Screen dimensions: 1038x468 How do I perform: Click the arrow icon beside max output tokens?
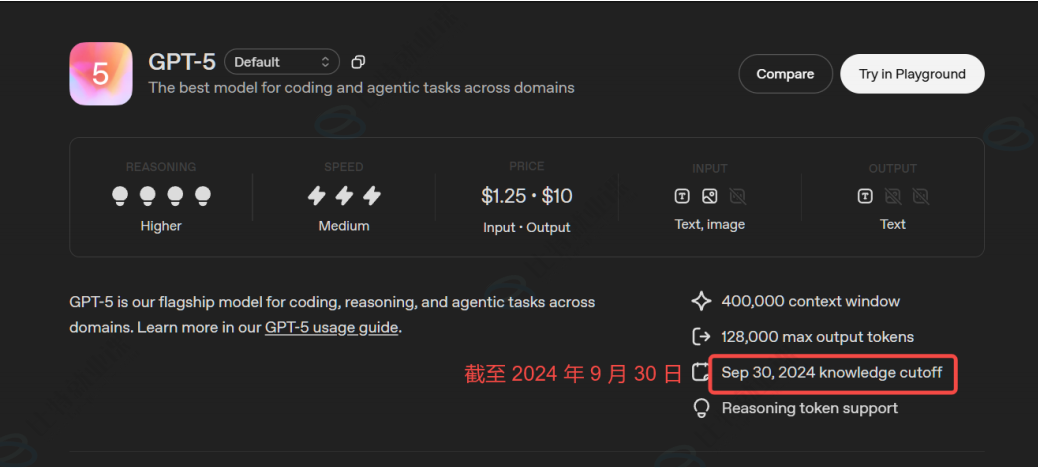[x=701, y=337]
